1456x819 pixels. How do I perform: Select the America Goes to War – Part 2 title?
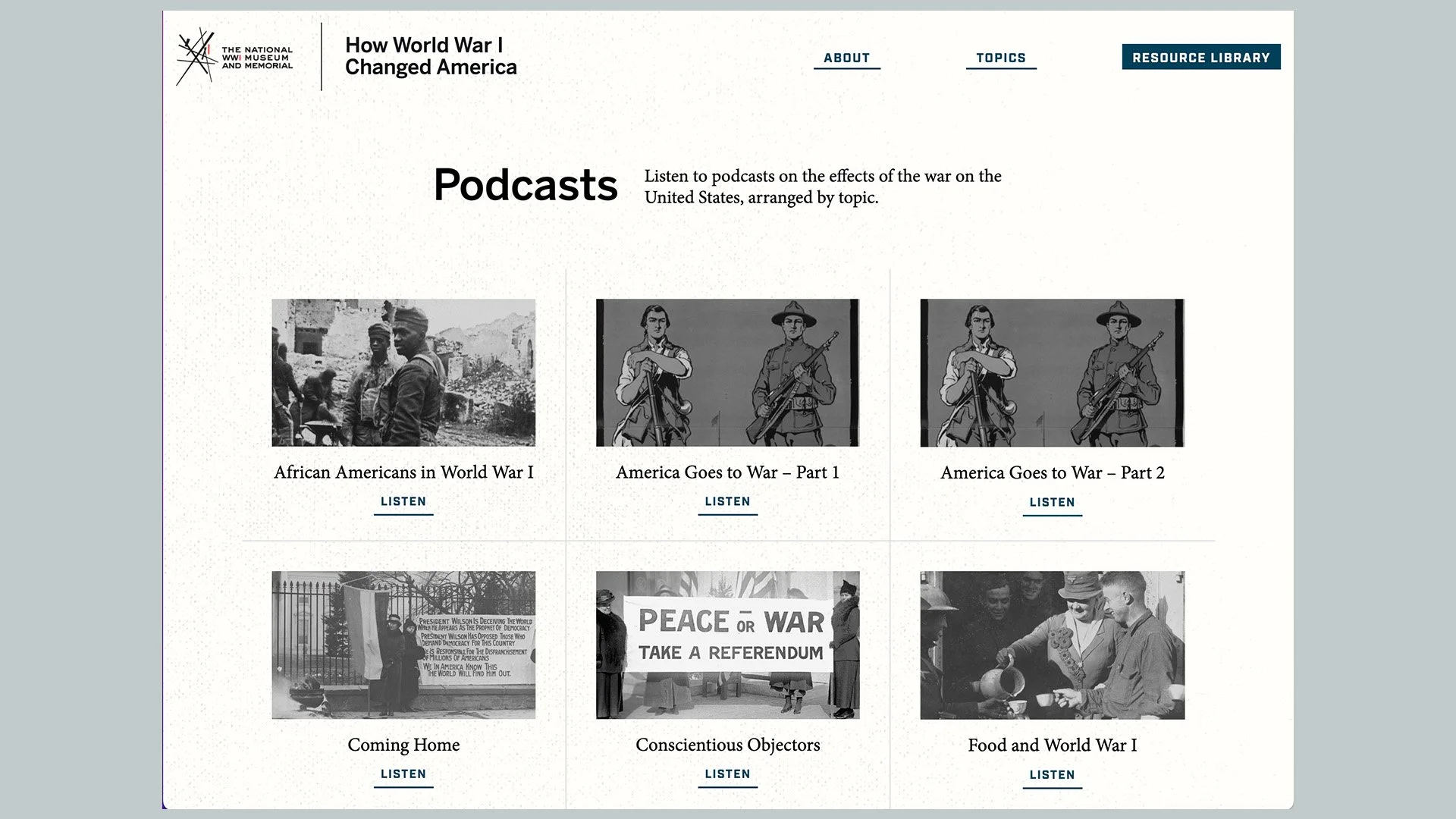tap(1052, 473)
